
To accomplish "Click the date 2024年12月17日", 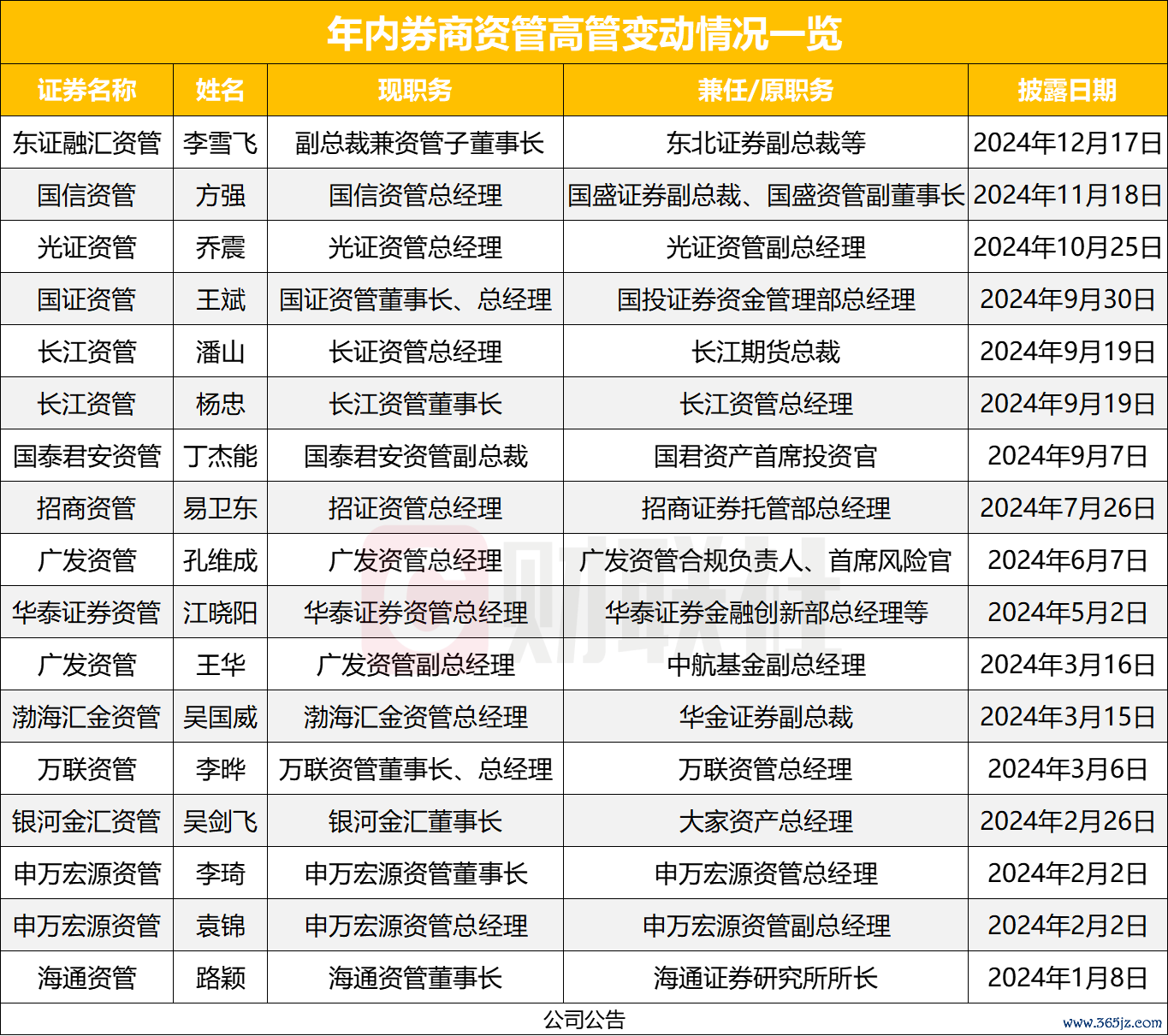I will [1067, 143].
